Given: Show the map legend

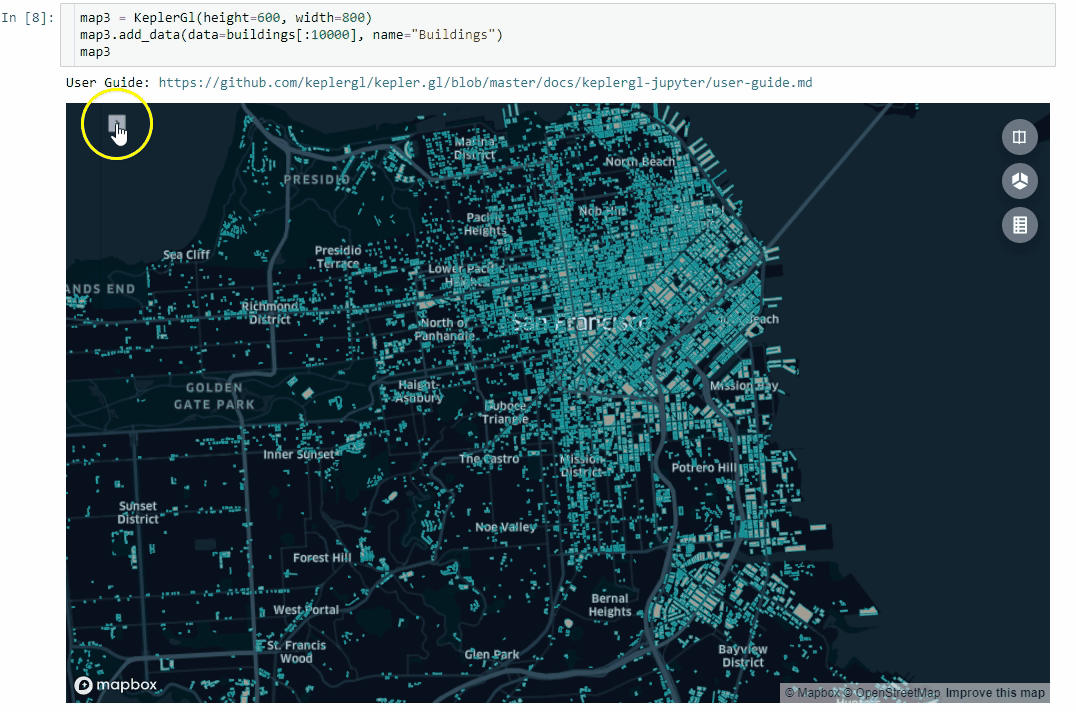Looking at the screenshot, I should click(x=1020, y=225).
